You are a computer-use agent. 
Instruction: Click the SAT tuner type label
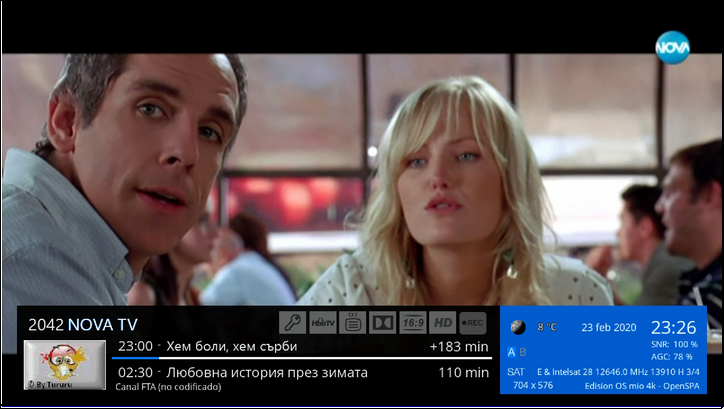(516, 372)
